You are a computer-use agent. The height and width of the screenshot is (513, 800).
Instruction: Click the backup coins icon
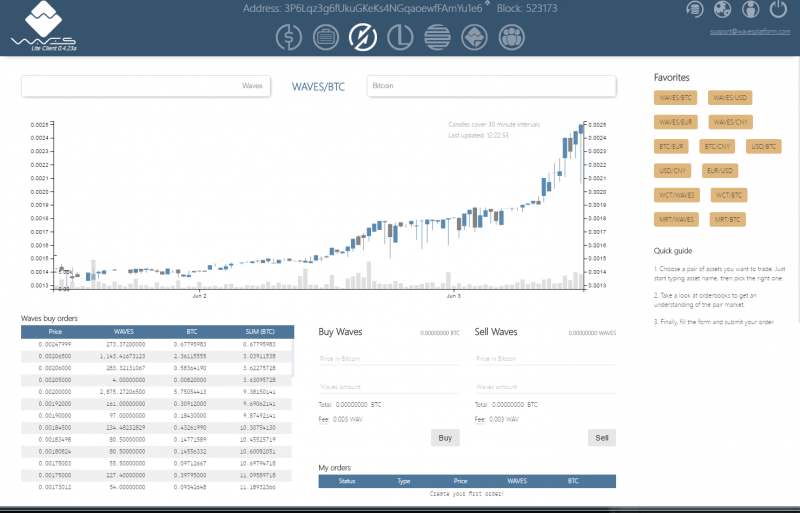click(x=694, y=9)
